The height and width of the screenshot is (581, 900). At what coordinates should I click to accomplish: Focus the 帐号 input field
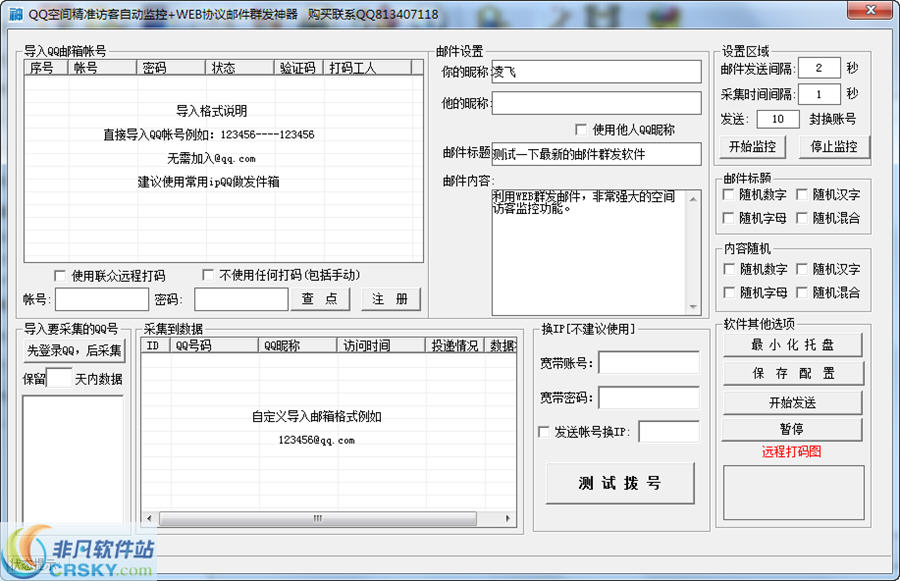(102, 299)
